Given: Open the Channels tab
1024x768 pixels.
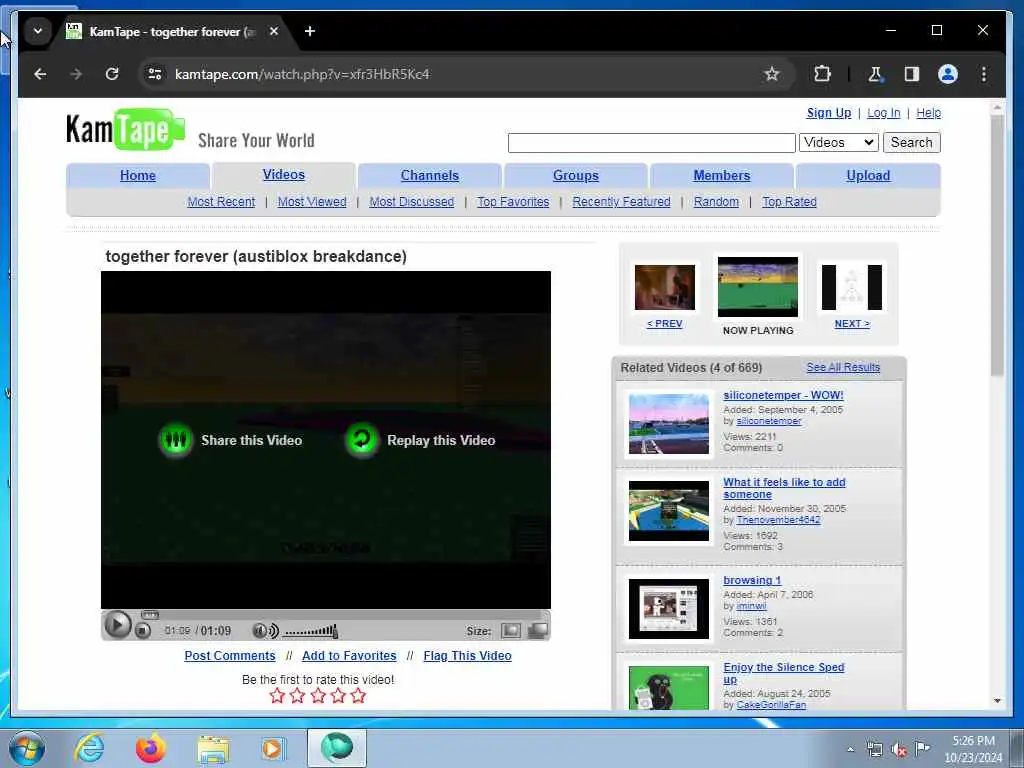Looking at the screenshot, I should [x=430, y=175].
